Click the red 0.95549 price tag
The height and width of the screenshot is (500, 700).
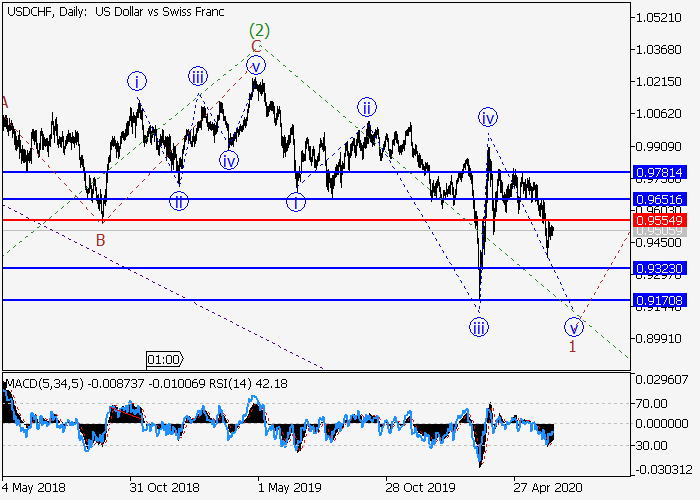click(659, 219)
